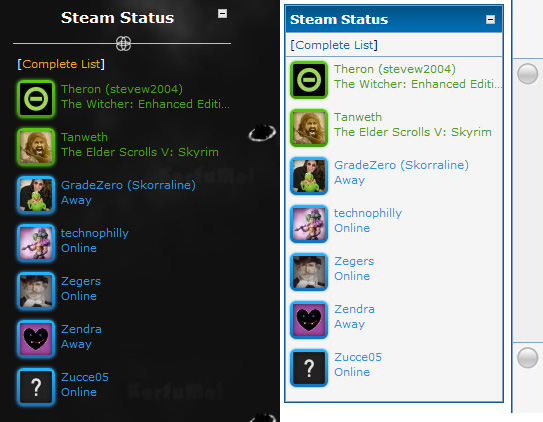This screenshot has height=422, width=543.
Task: Click Theron's avatar in light panel
Action: tap(309, 80)
